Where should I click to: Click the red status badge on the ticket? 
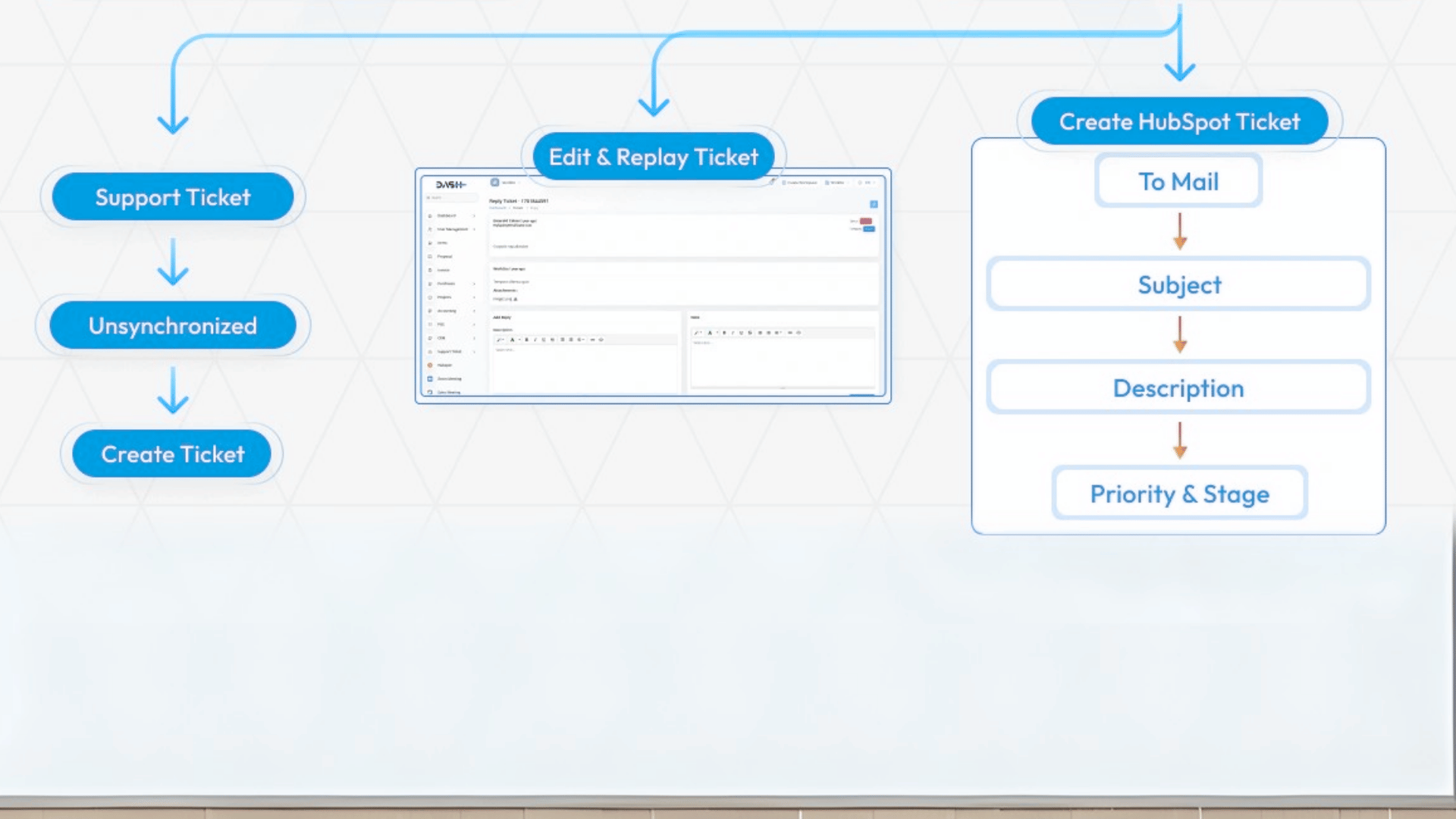point(866,221)
